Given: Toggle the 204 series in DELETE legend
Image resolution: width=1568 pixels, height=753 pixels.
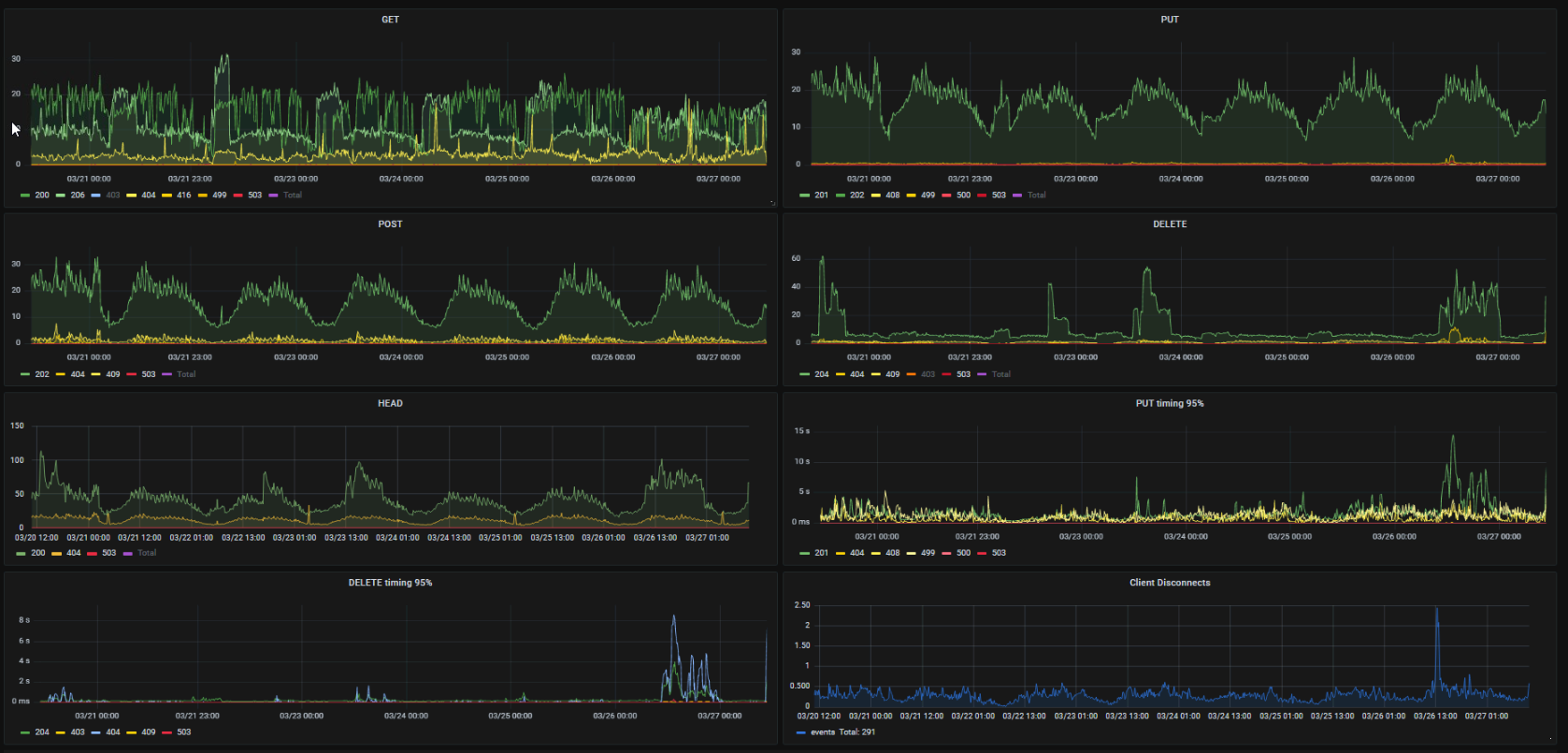Looking at the screenshot, I should [x=821, y=374].
